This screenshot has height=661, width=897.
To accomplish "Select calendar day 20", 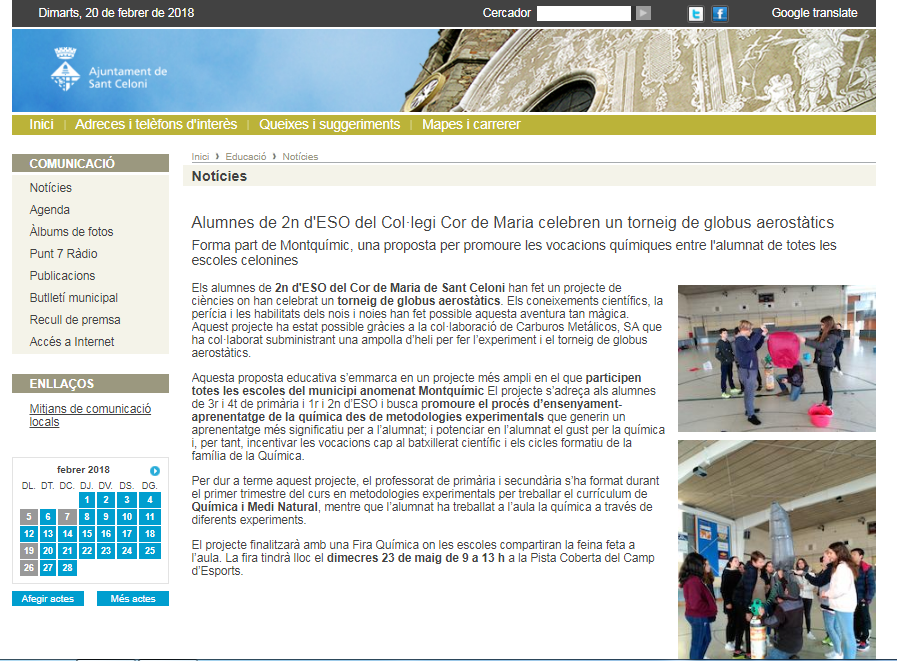I will [48, 551].
